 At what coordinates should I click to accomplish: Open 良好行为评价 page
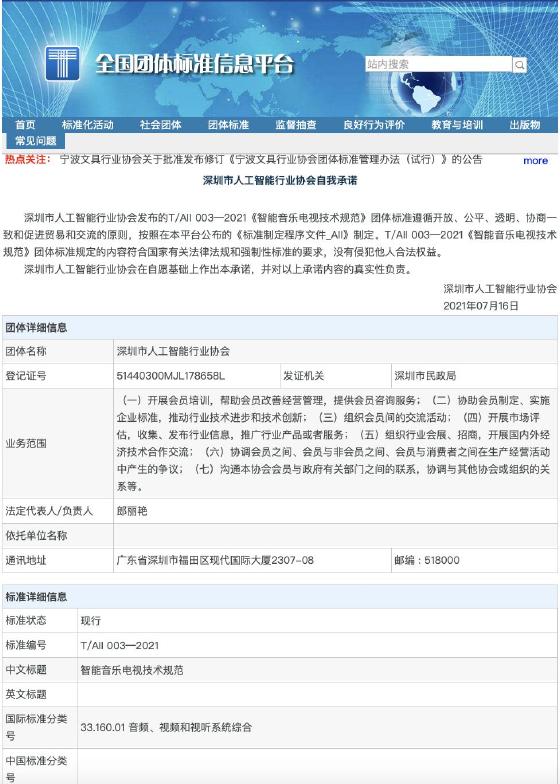[x=374, y=125]
